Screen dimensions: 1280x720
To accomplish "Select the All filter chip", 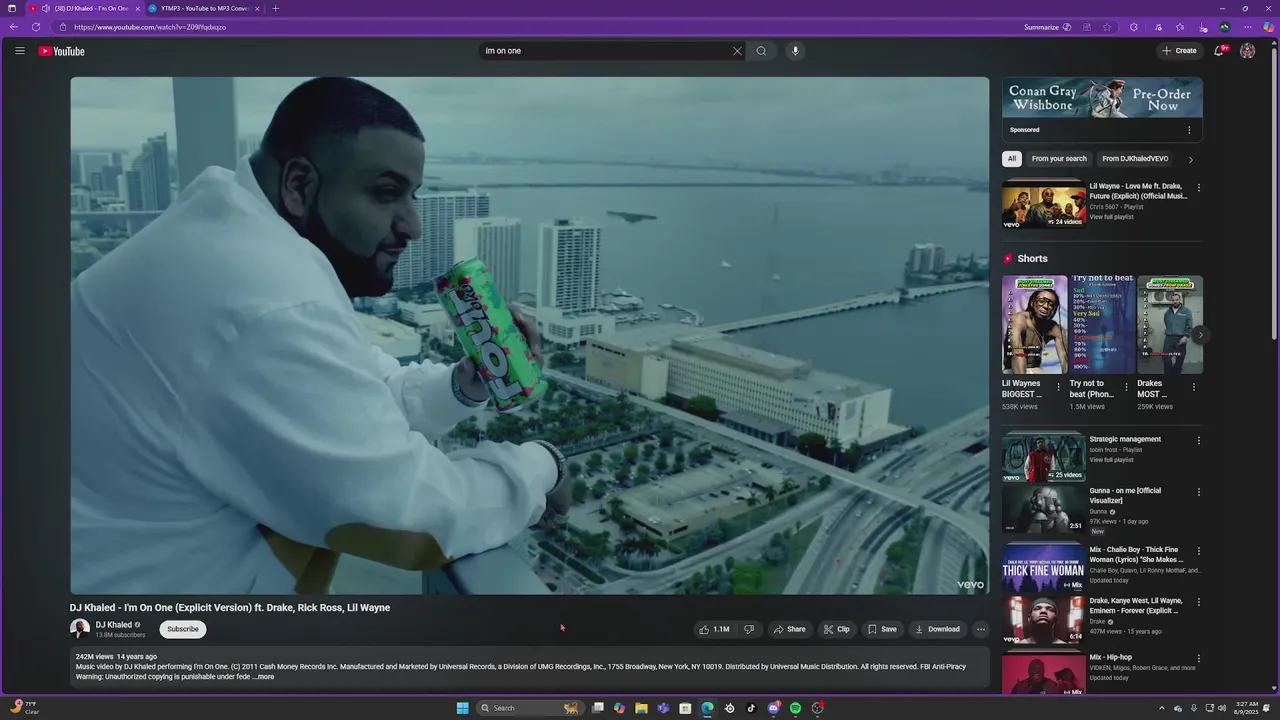I will click(1012, 159).
